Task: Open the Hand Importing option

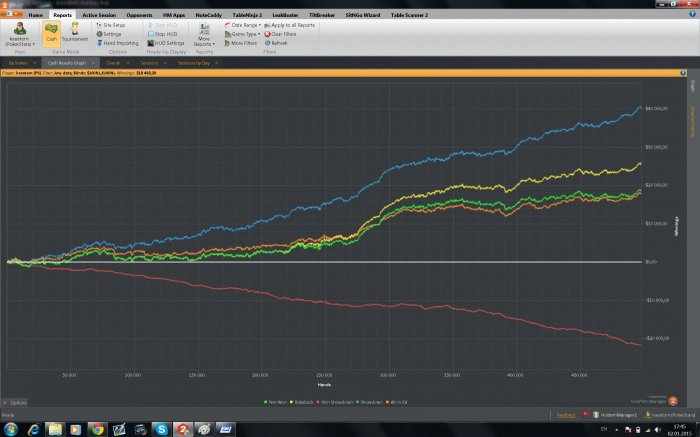Action: coord(117,43)
